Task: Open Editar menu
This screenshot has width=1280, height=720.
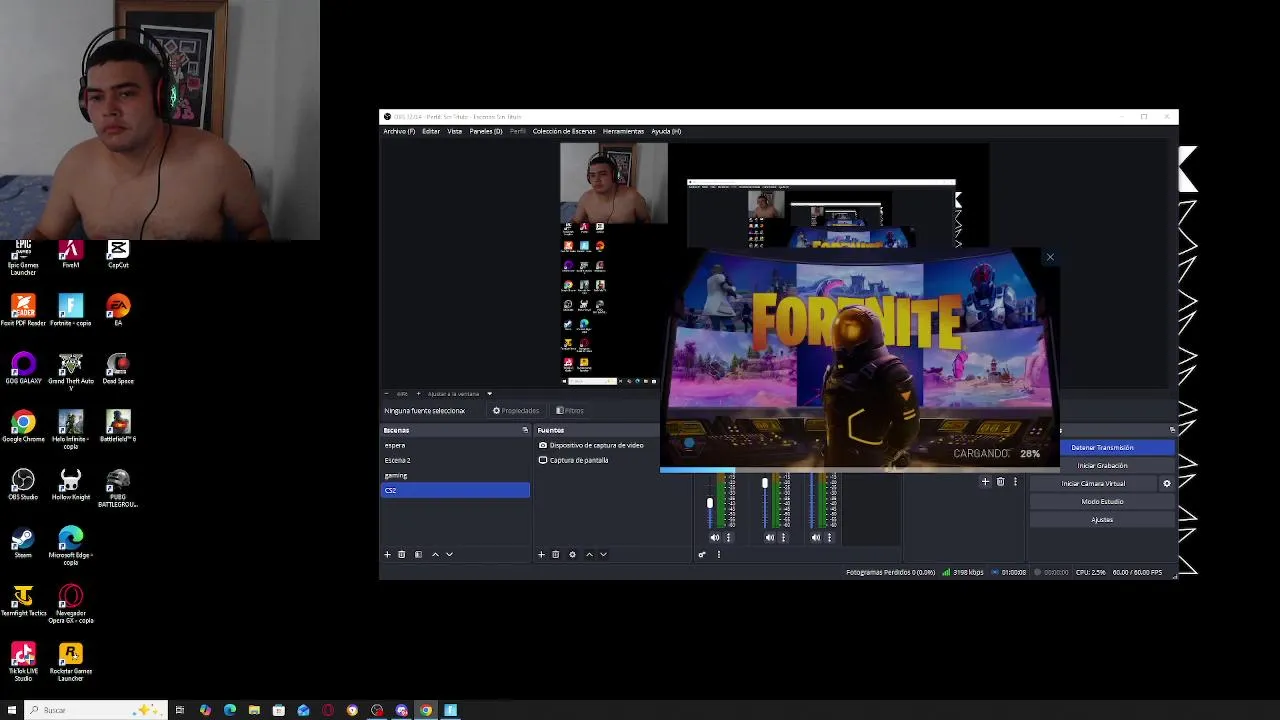Action: coord(431,131)
